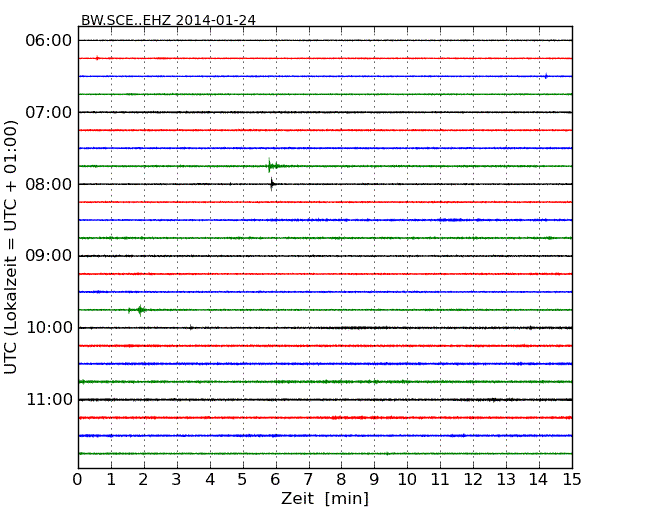Click the small blue spike near minute 14
The height and width of the screenshot is (520, 650).
click(546, 76)
